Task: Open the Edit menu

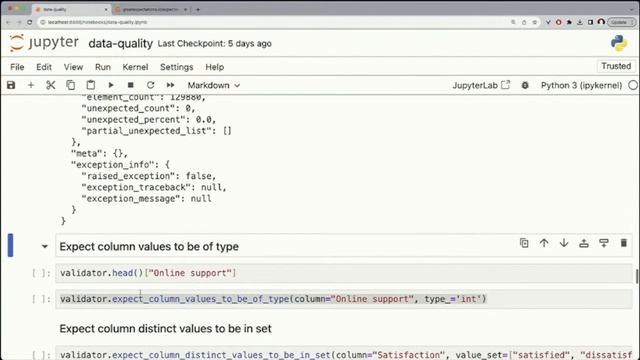Action: pos(44,67)
